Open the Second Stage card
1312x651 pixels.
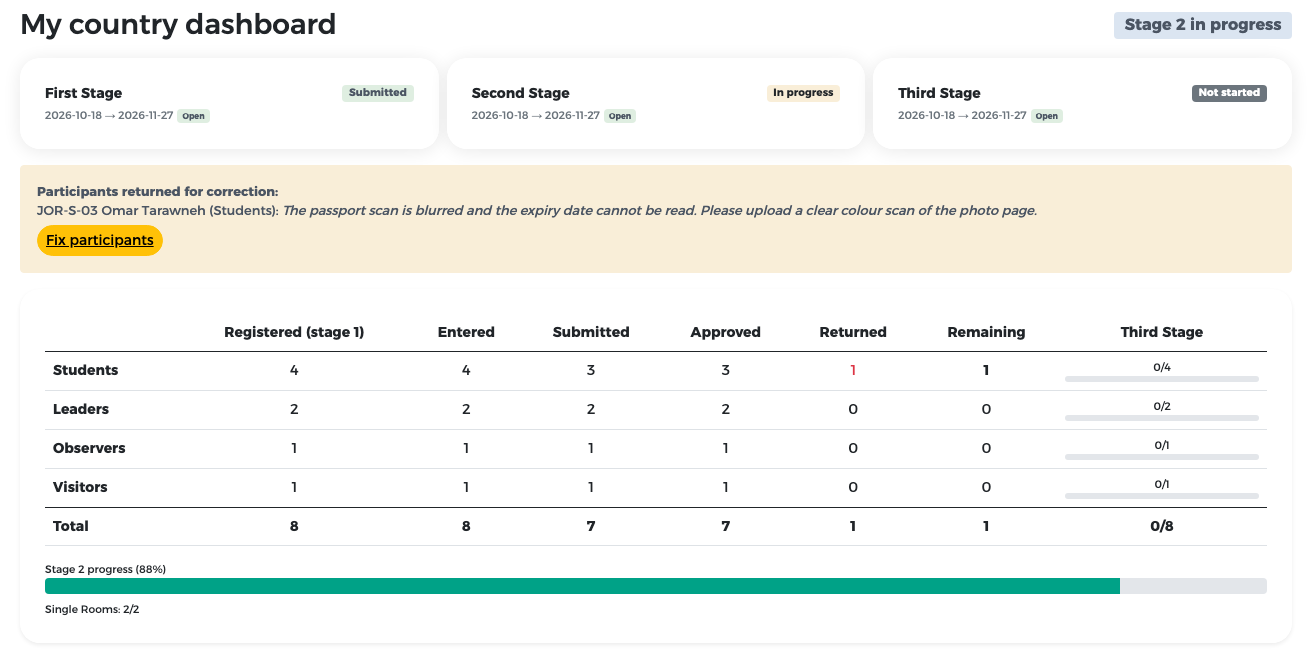click(x=656, y=104)
